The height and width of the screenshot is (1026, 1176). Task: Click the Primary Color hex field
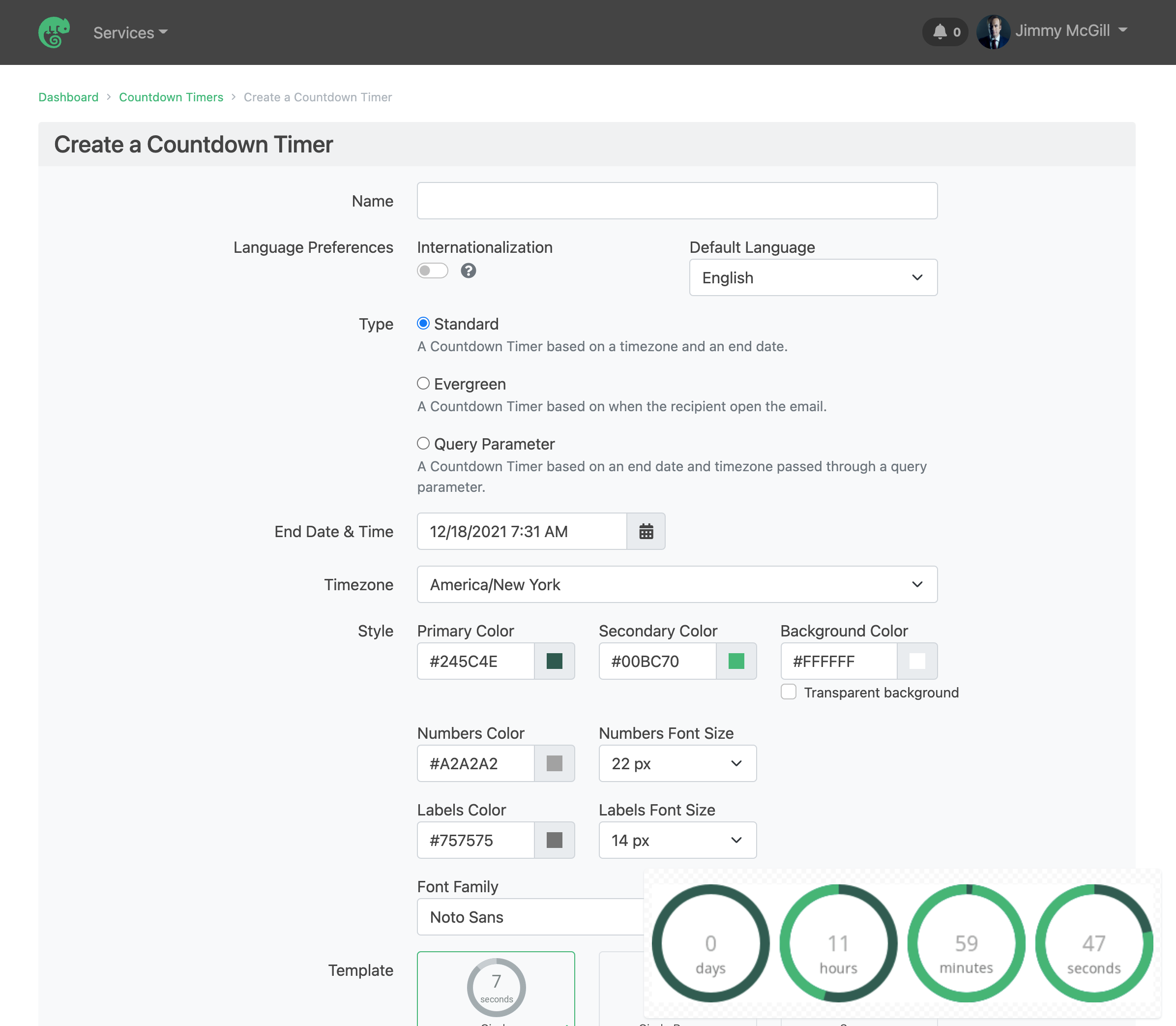tap(475, 661)
